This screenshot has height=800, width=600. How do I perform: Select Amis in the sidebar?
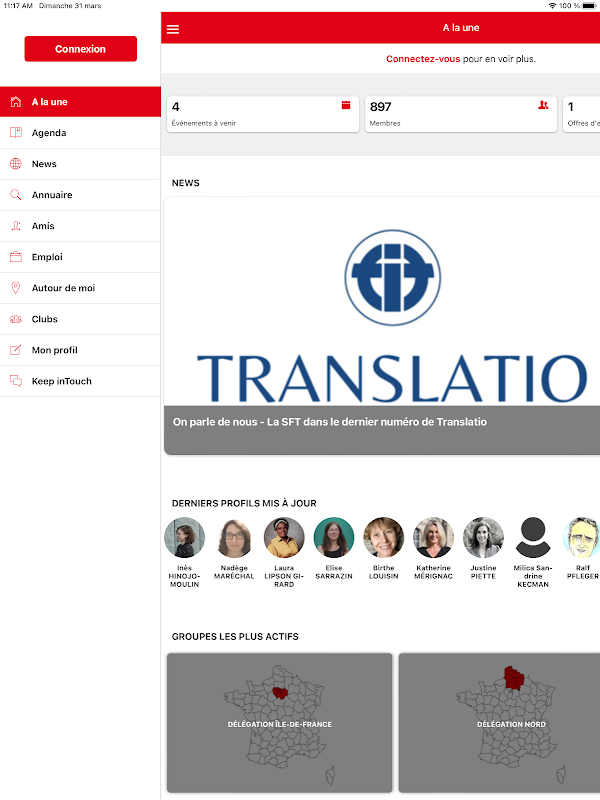(81, 226)
